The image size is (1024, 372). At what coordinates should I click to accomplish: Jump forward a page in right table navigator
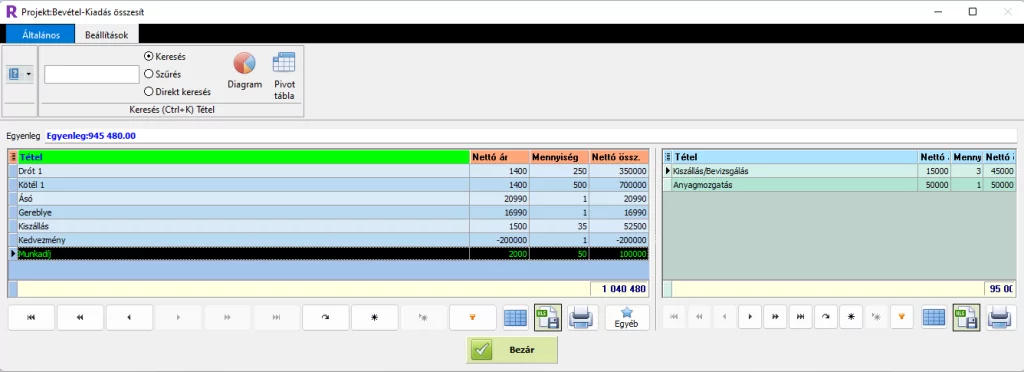(775, 317)
